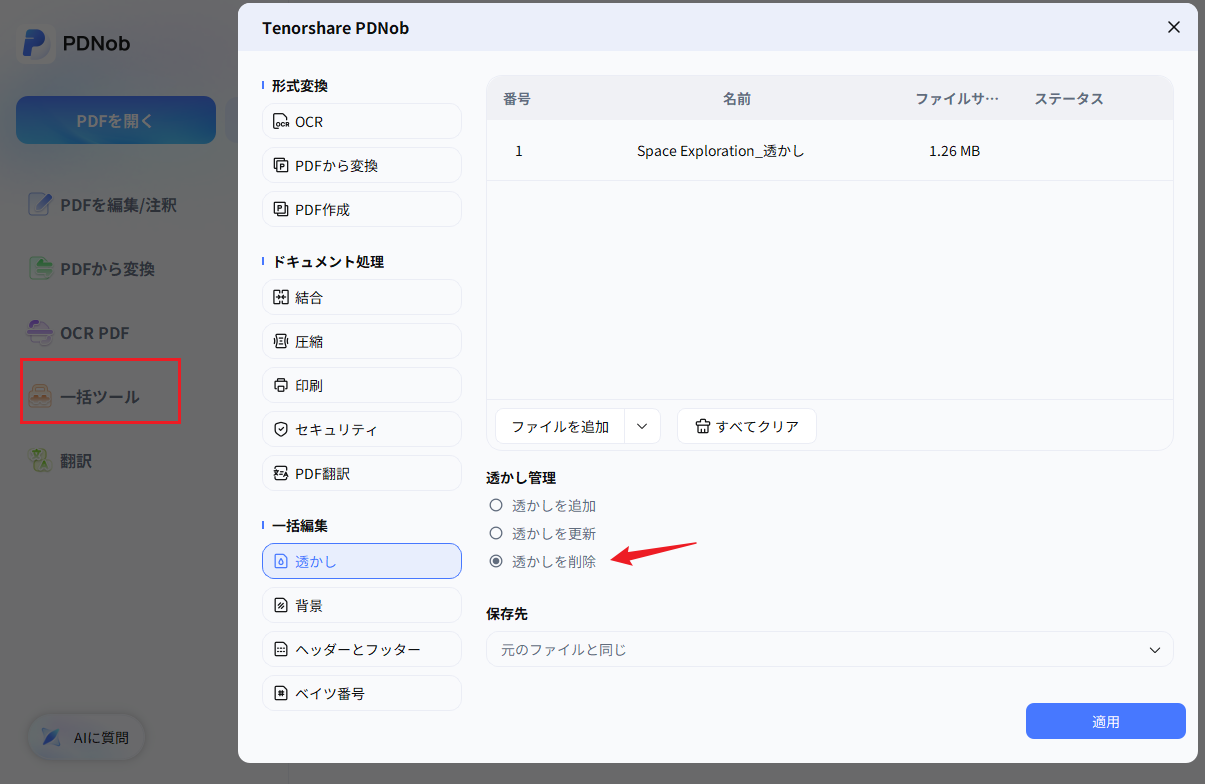This screenshot has height=784, width=1205.
Task: Click the 名前 column header
Action: click(x=737, y=99)
